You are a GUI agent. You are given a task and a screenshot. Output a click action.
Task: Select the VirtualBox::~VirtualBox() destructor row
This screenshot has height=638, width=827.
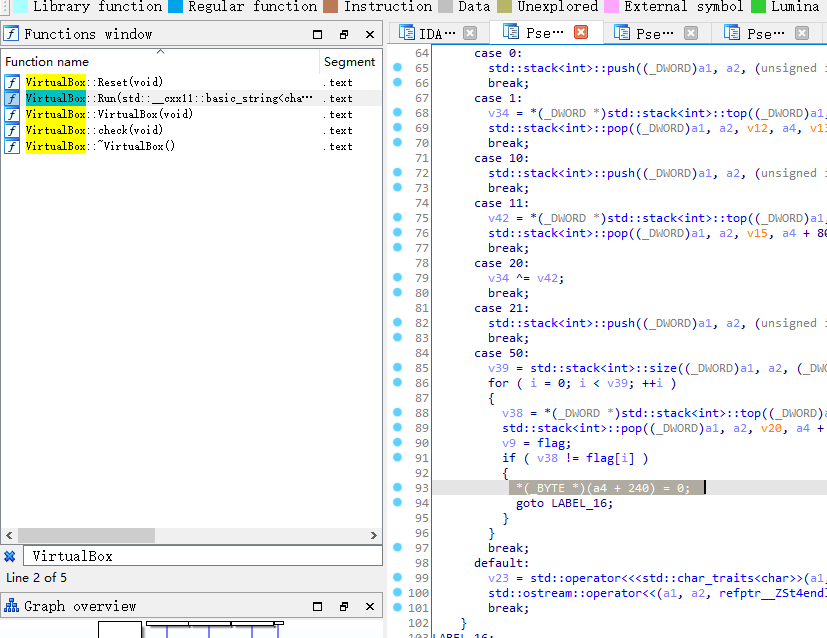coord(191,146)
